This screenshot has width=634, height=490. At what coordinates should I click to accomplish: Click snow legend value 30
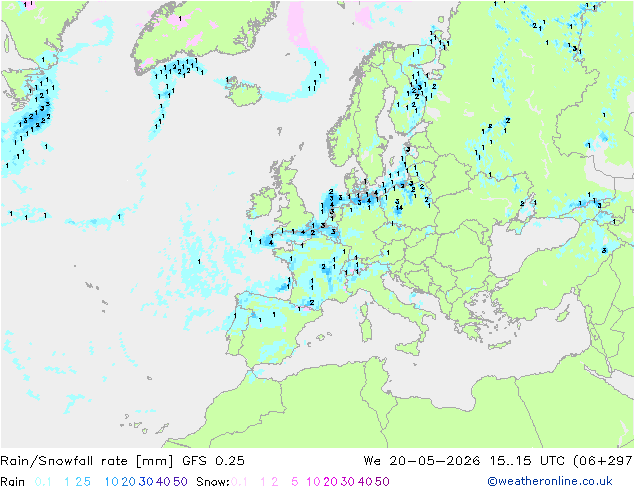pos(348,482)
